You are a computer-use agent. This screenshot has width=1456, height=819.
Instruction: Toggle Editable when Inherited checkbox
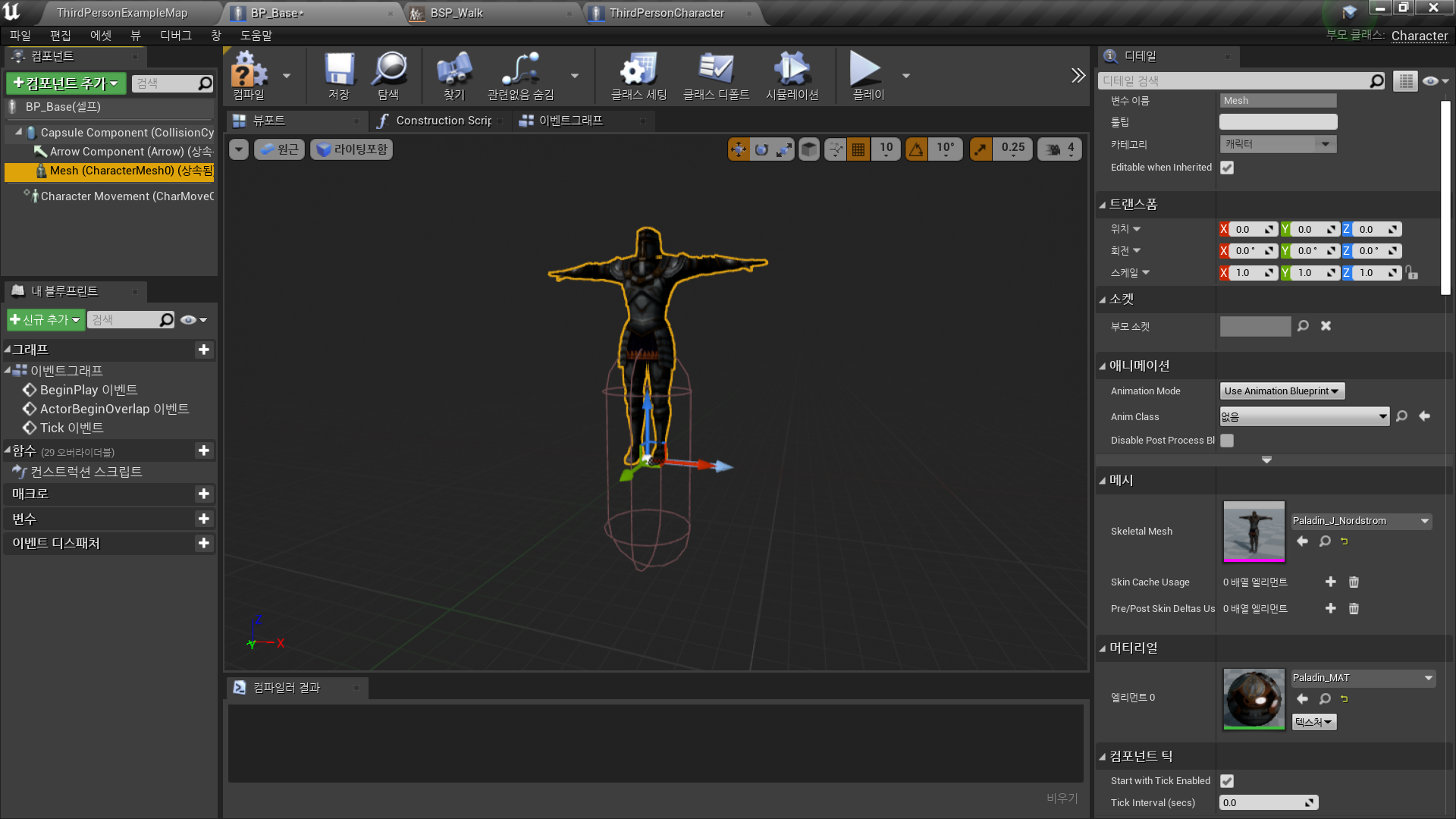click(x=1227, y=168)
